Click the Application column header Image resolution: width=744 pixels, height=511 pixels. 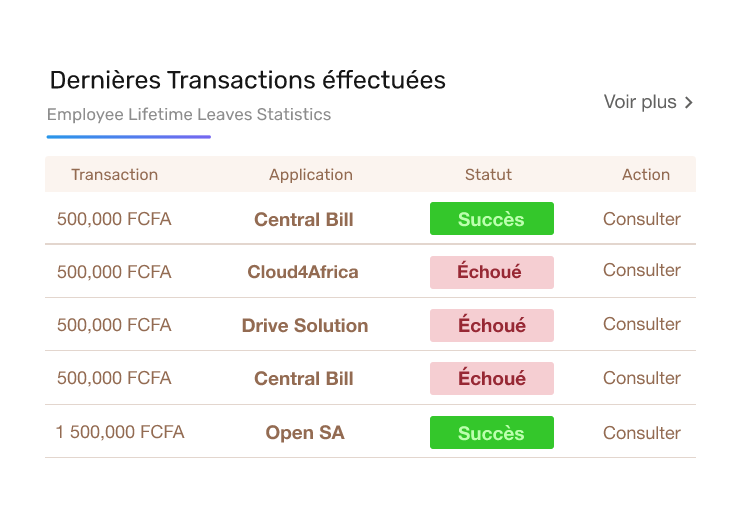point(310,174)
